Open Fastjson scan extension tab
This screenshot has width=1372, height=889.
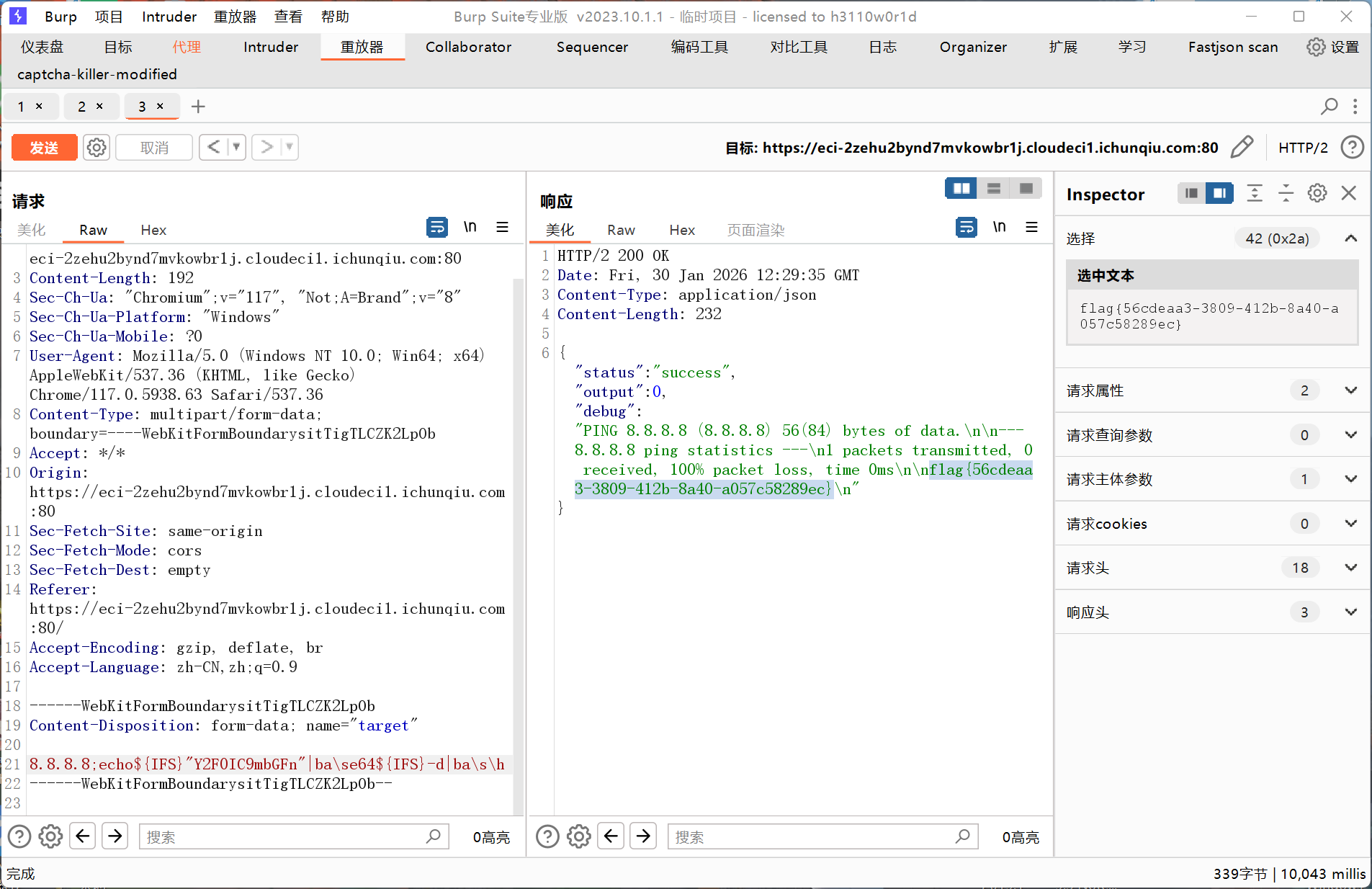point(1232,47)
